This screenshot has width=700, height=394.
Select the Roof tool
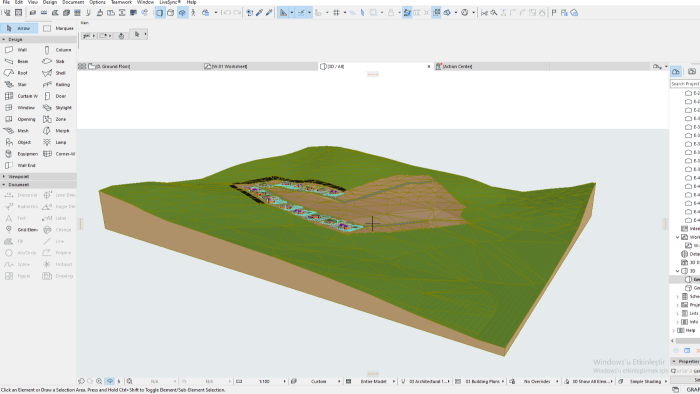point(19,73)
